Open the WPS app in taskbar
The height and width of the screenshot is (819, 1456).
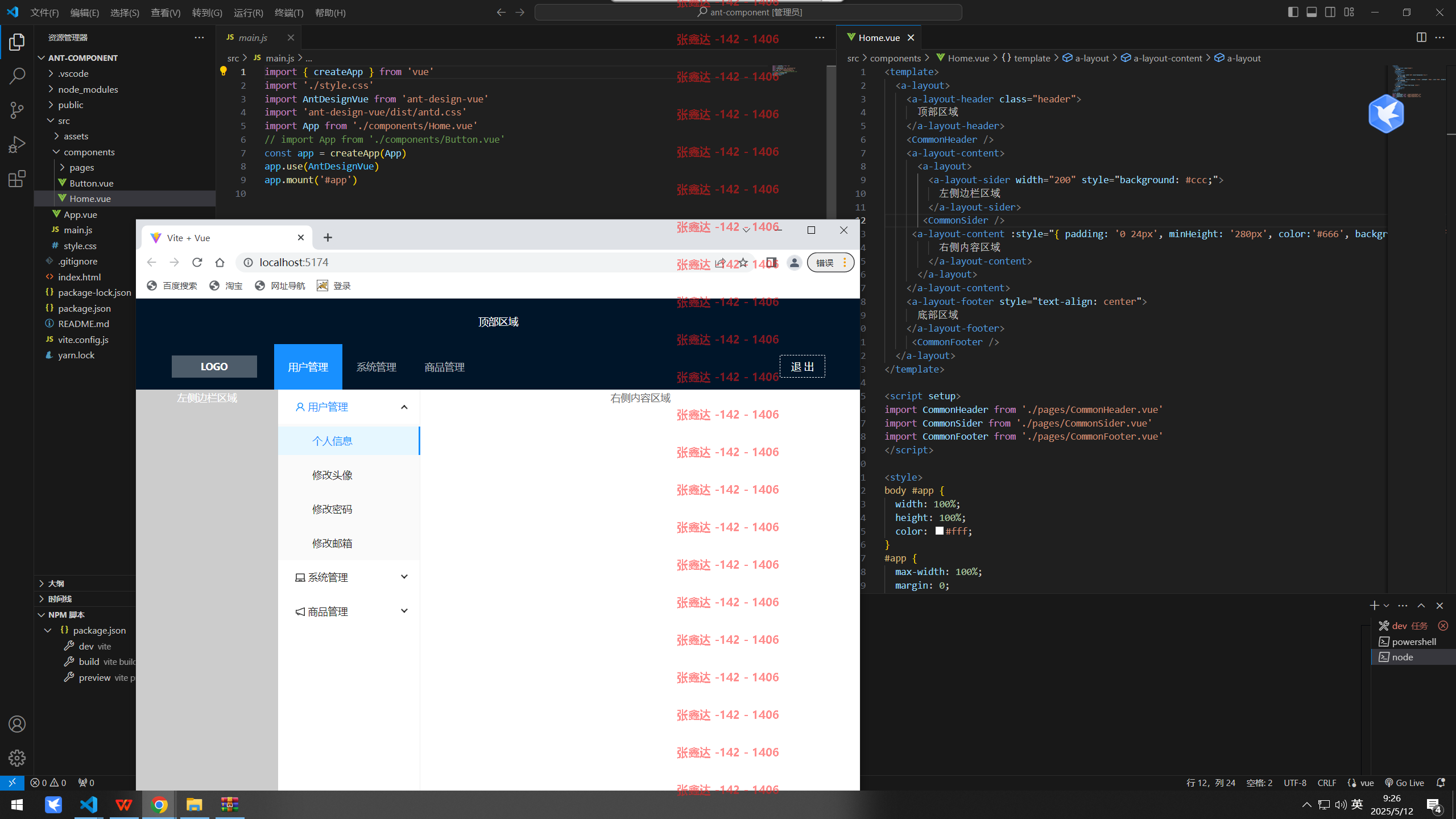124,805
